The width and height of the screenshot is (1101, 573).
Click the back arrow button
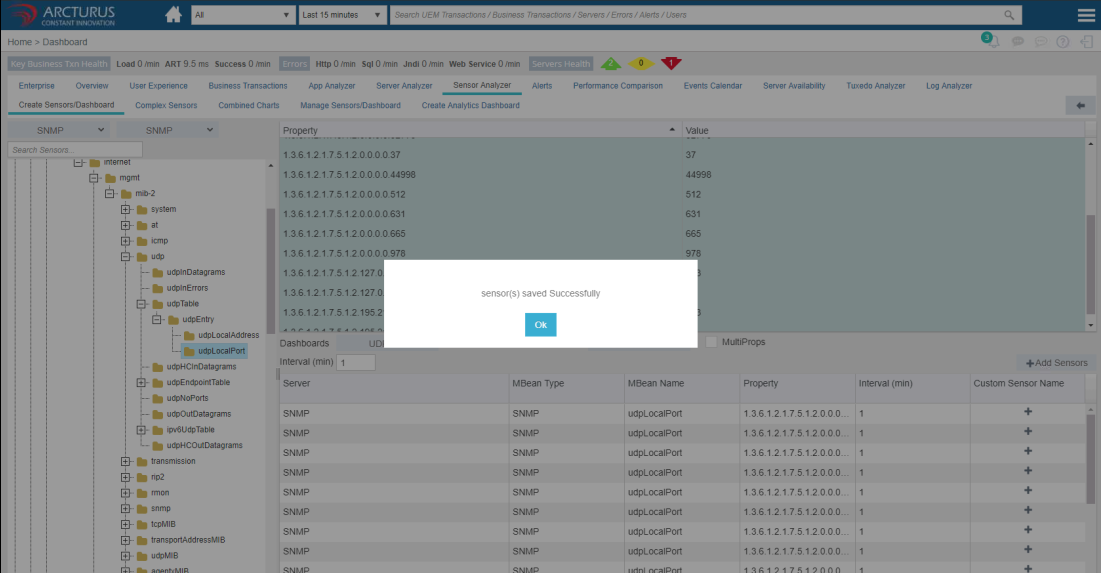pyautogui.click(x=1080, y=105)
